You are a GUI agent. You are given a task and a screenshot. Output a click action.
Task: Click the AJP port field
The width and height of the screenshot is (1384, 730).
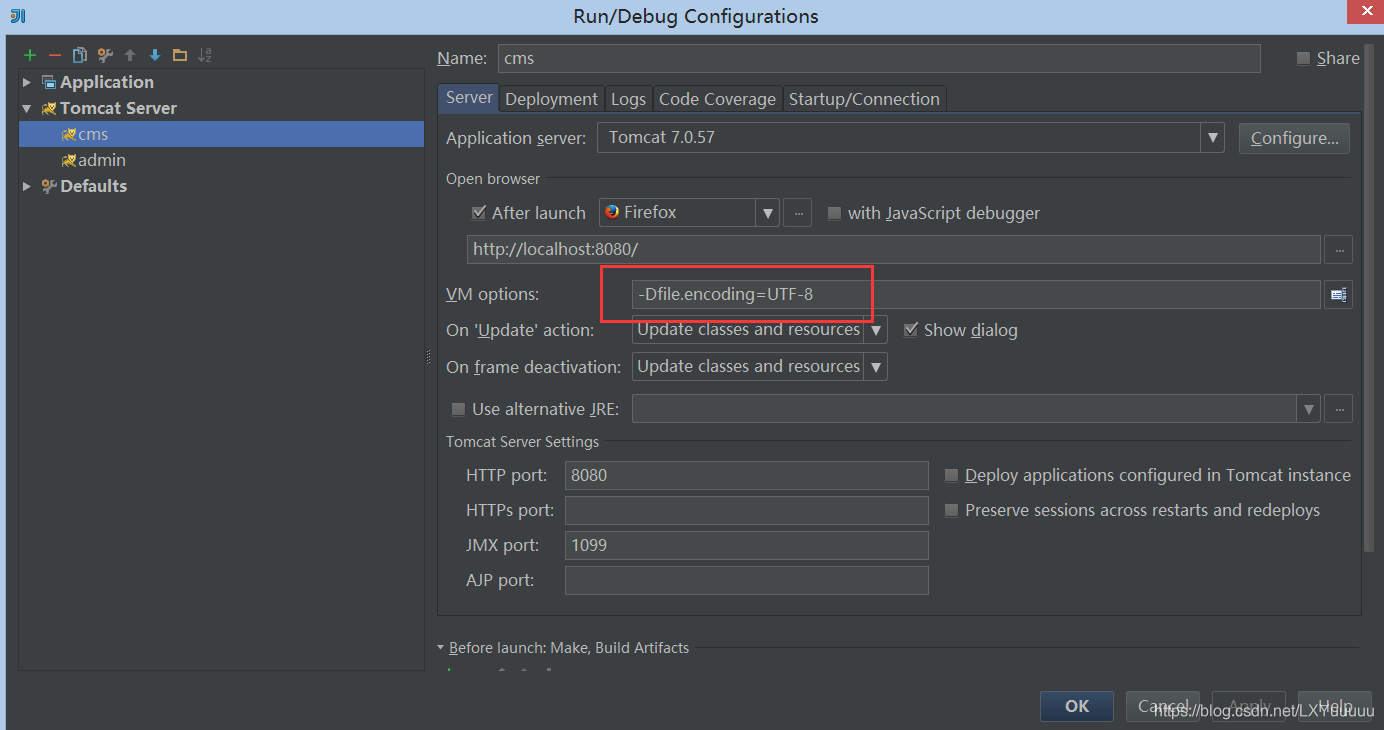[x=747, y=580]
